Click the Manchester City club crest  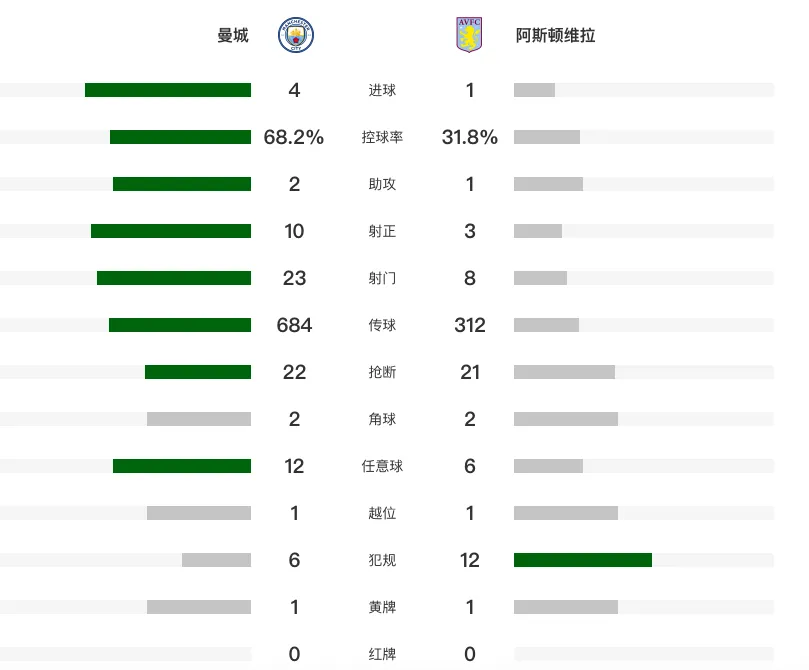pyautogui.click(x=296, y=35)
